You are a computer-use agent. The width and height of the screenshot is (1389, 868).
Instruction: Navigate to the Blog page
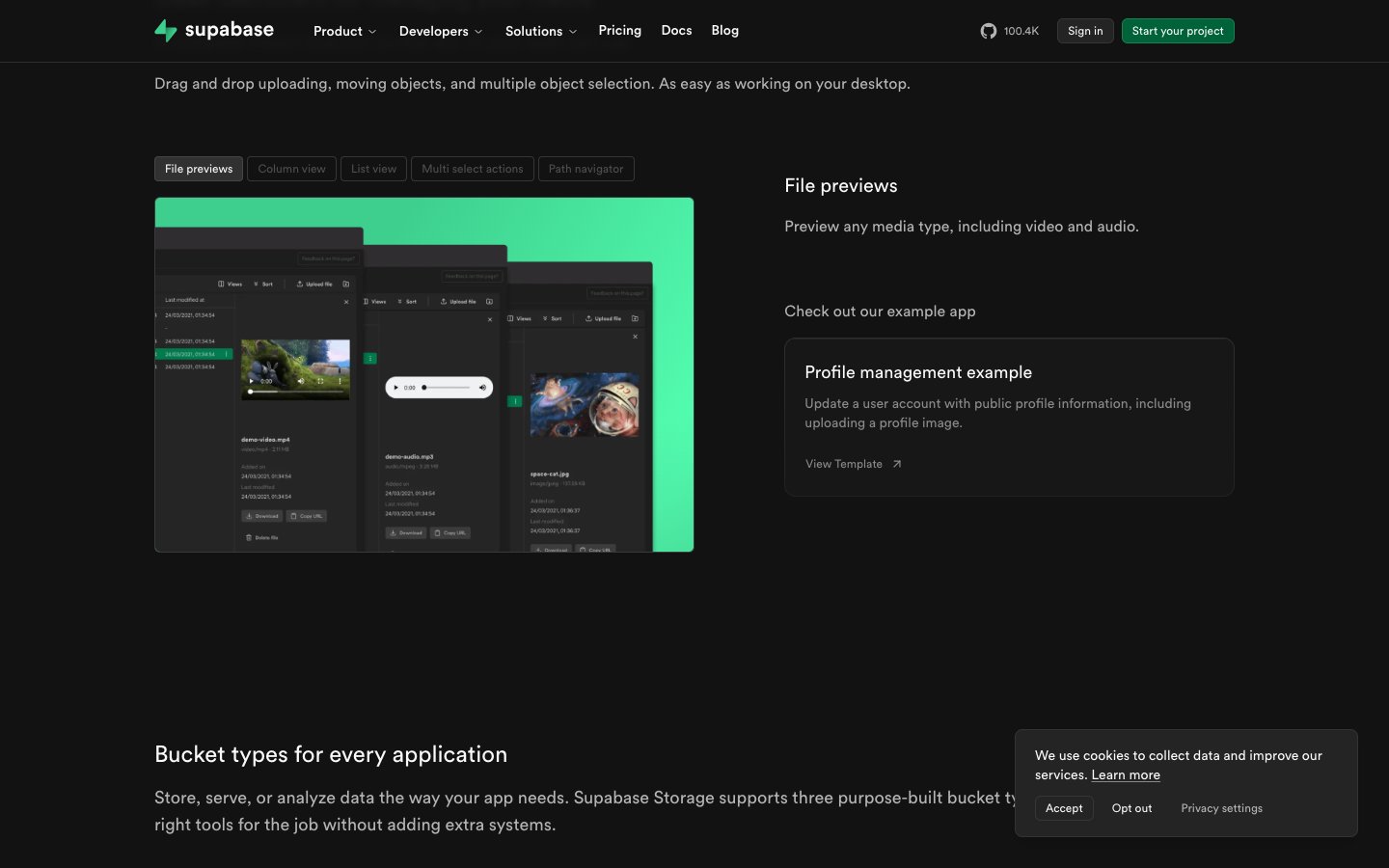[724, 31]
